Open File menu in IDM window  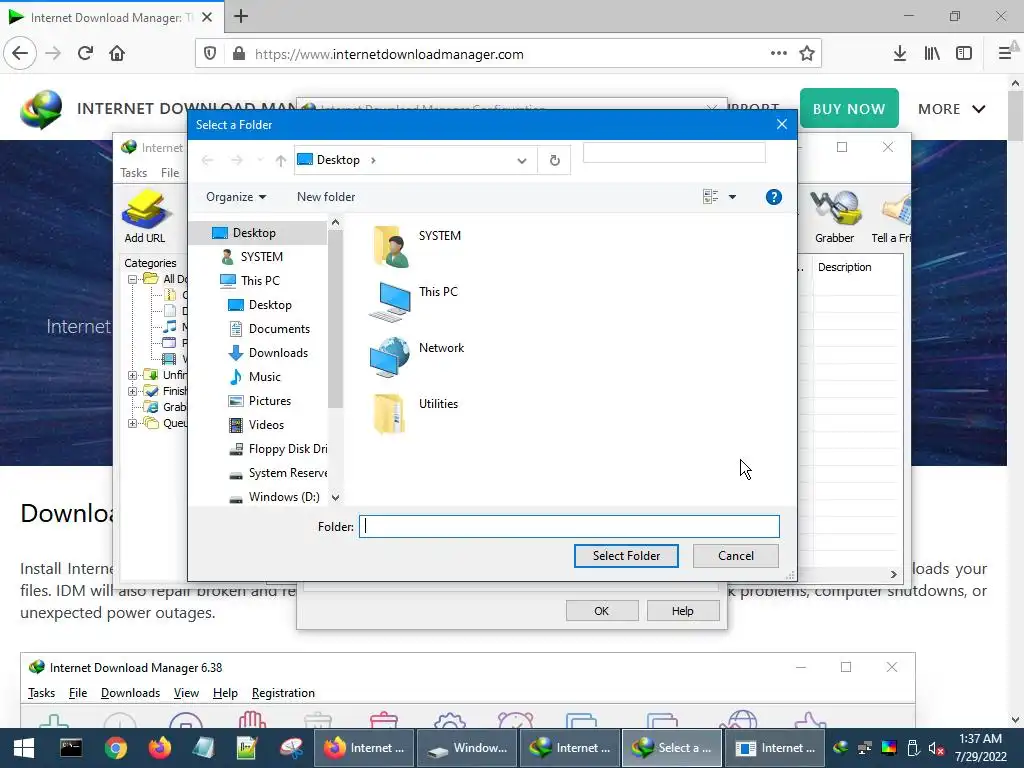[170, 172]
